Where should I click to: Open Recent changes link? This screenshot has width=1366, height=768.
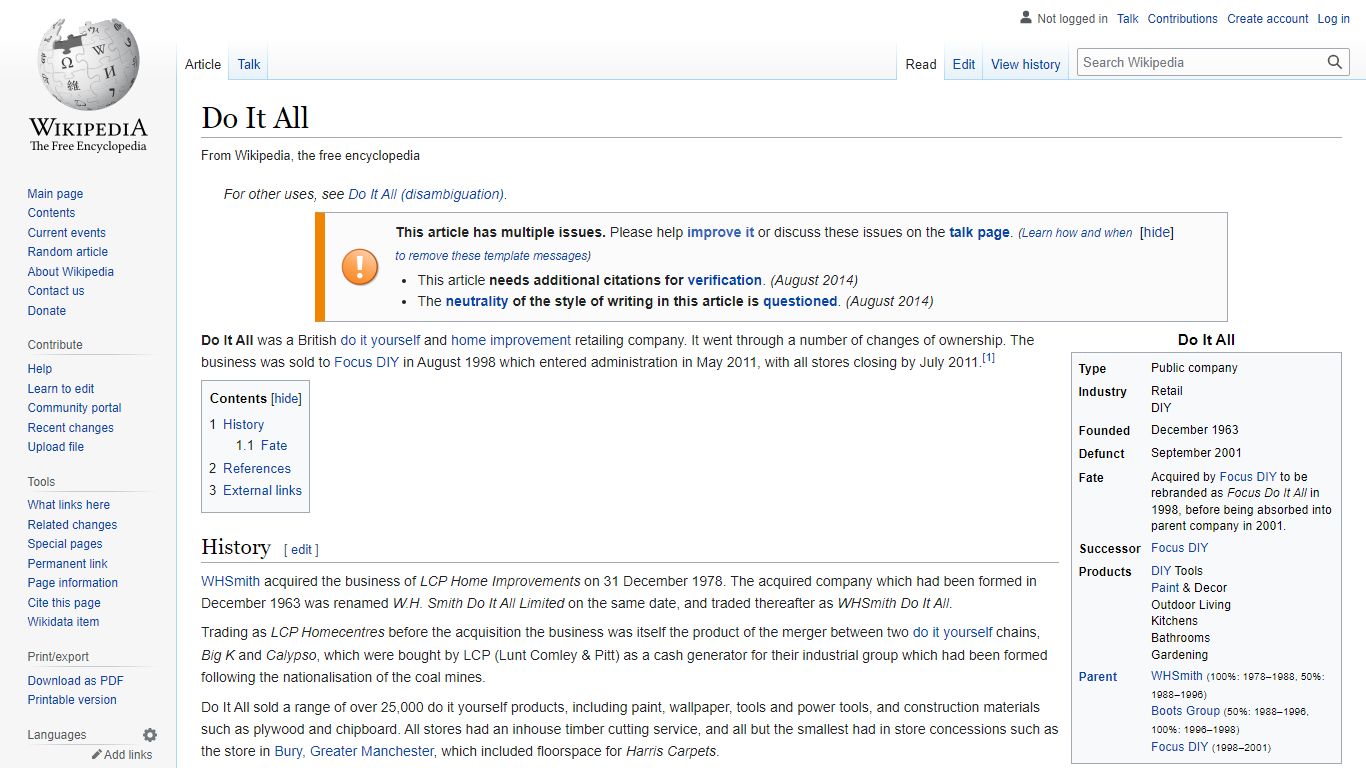[71, 428]
